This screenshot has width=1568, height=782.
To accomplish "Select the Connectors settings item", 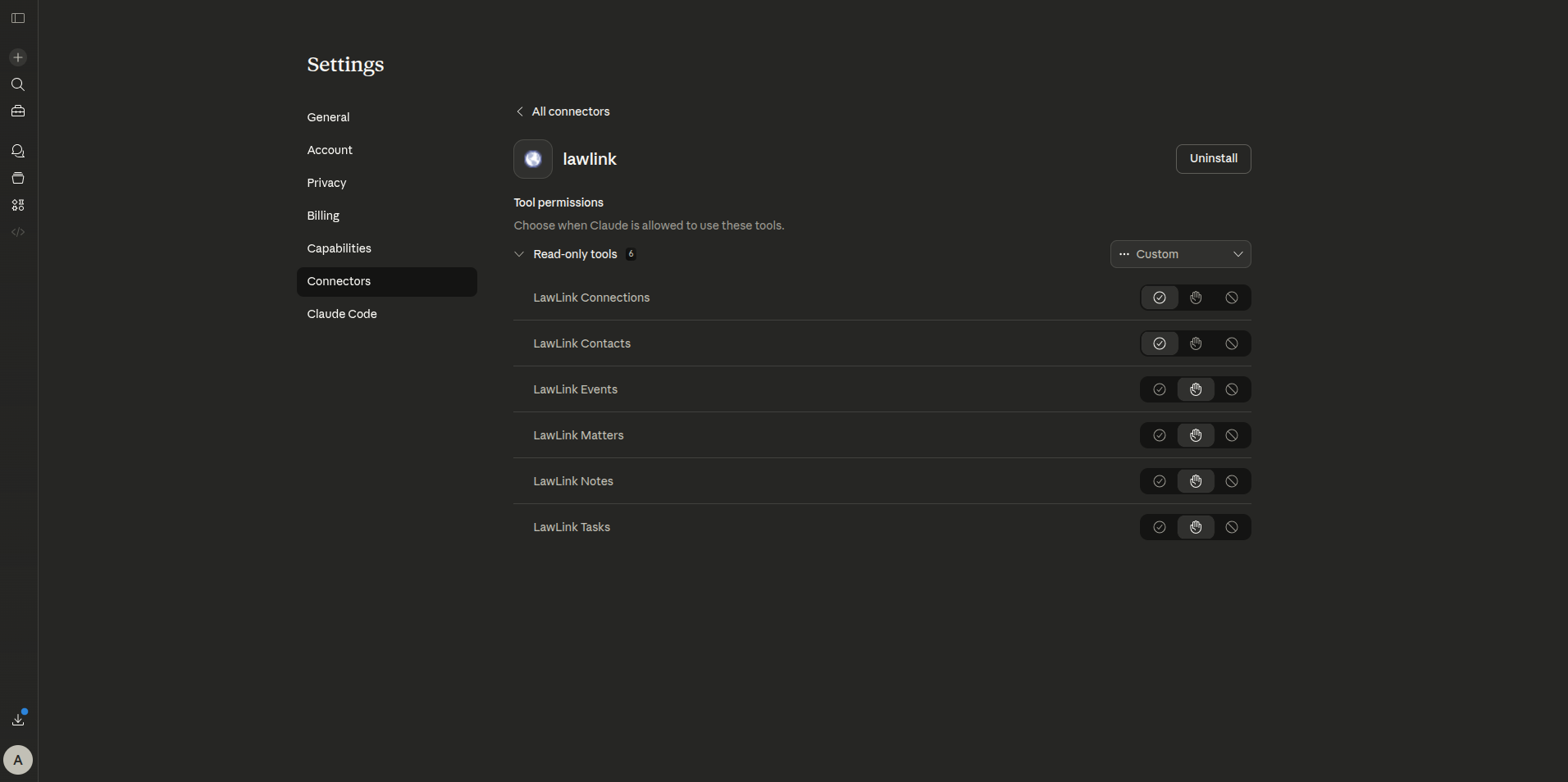I will coord(387,281).
